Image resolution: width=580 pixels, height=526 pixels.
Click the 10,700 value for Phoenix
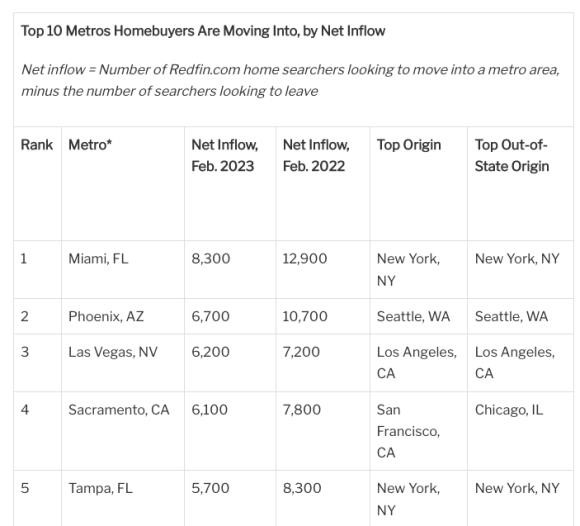305,316
